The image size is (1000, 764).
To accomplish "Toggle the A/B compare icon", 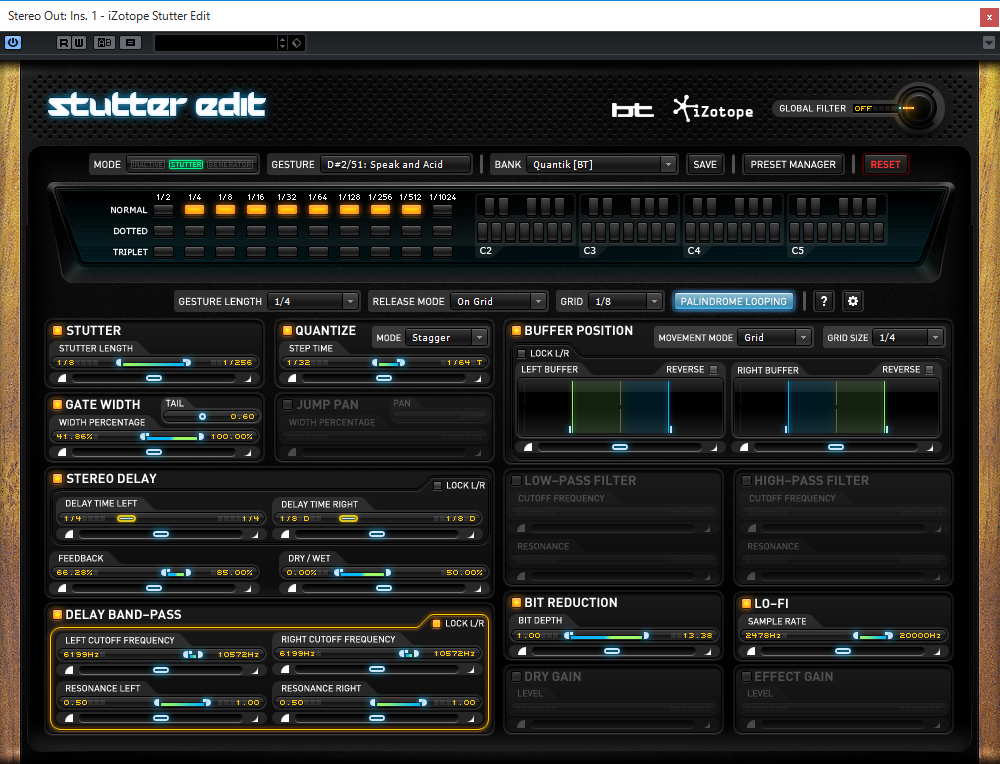I will 105,43.
